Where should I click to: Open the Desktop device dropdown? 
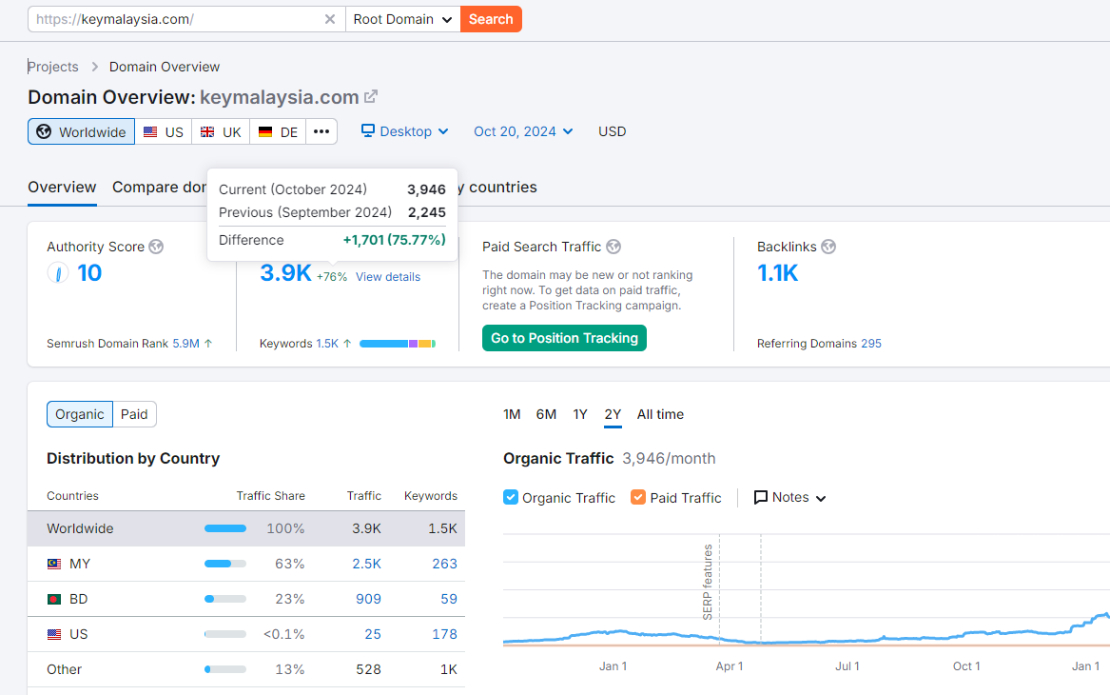pos(405,131)
